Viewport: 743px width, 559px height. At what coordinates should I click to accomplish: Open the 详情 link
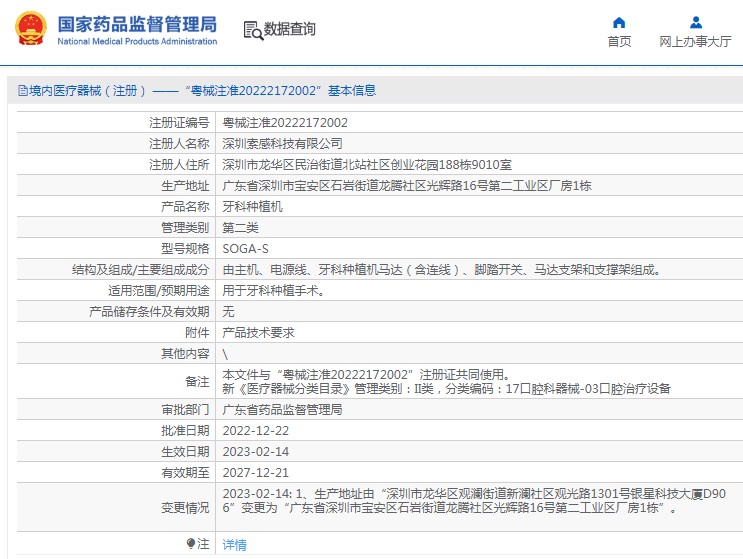235,545
